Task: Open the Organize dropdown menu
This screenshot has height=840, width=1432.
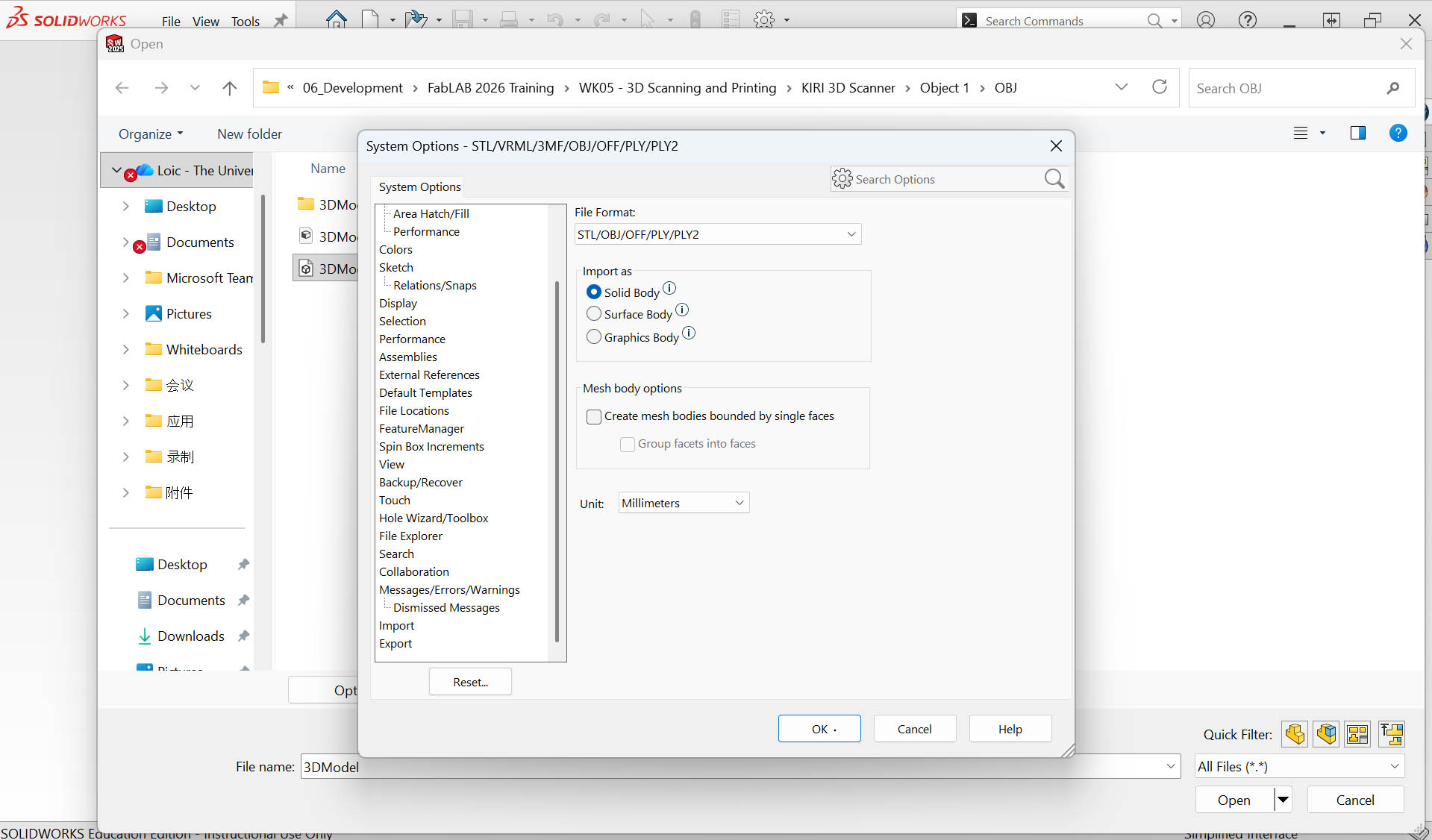Action: click(x=150, y=134)
